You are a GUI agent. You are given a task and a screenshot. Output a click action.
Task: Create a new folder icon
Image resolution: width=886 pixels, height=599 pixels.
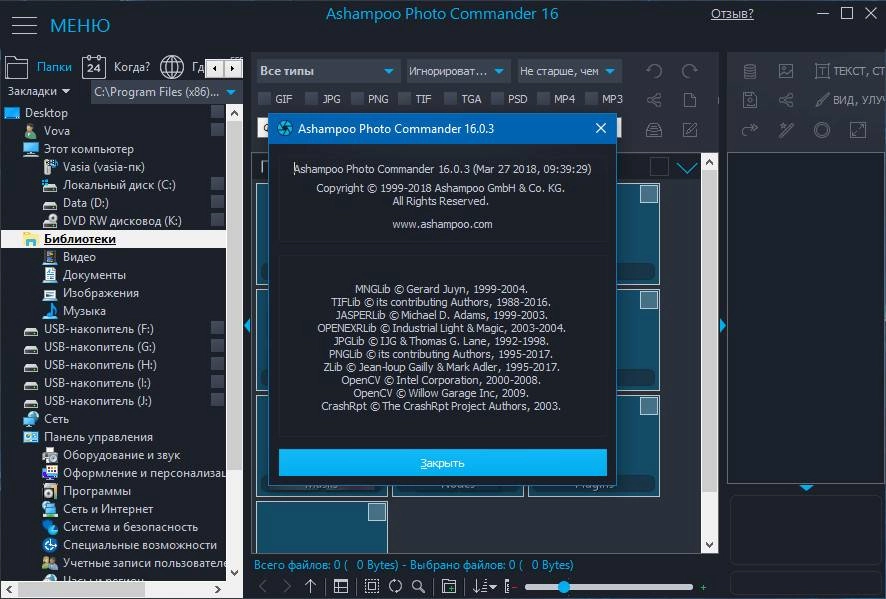[x=449, y=587]
